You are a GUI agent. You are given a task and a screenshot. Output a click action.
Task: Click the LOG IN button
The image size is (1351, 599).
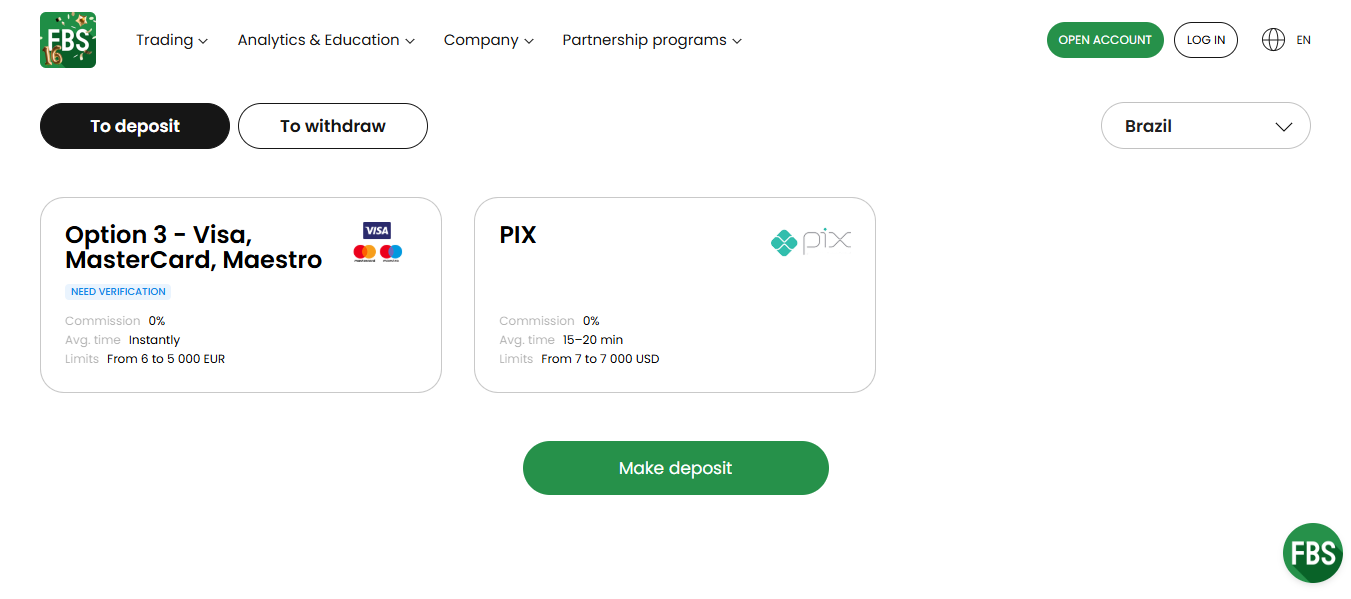coord(1205,40)
